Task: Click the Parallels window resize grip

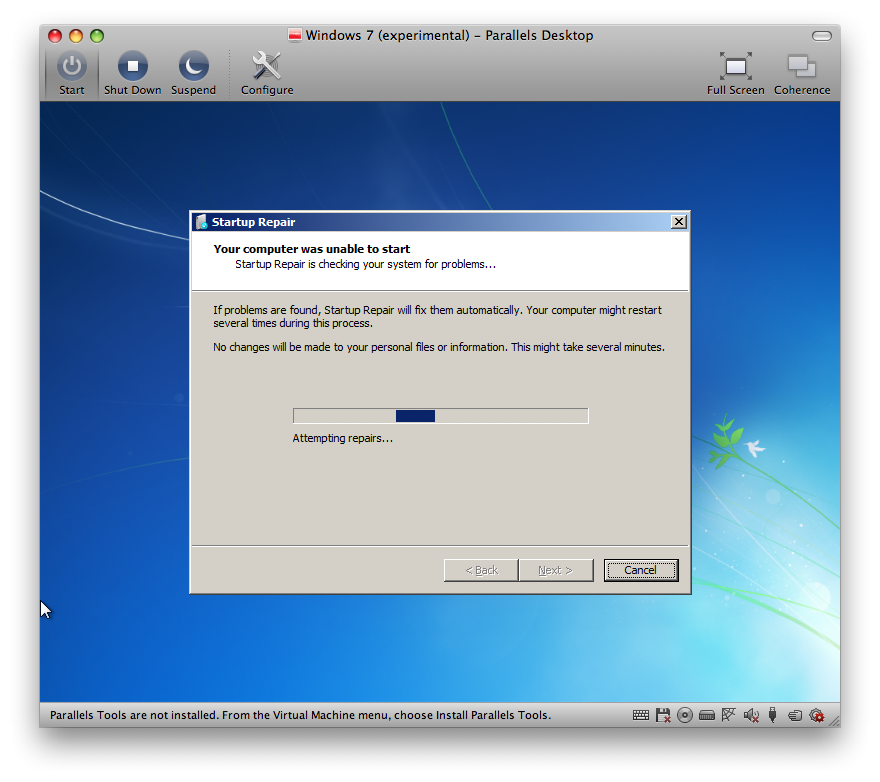Action: coord(835,721)
